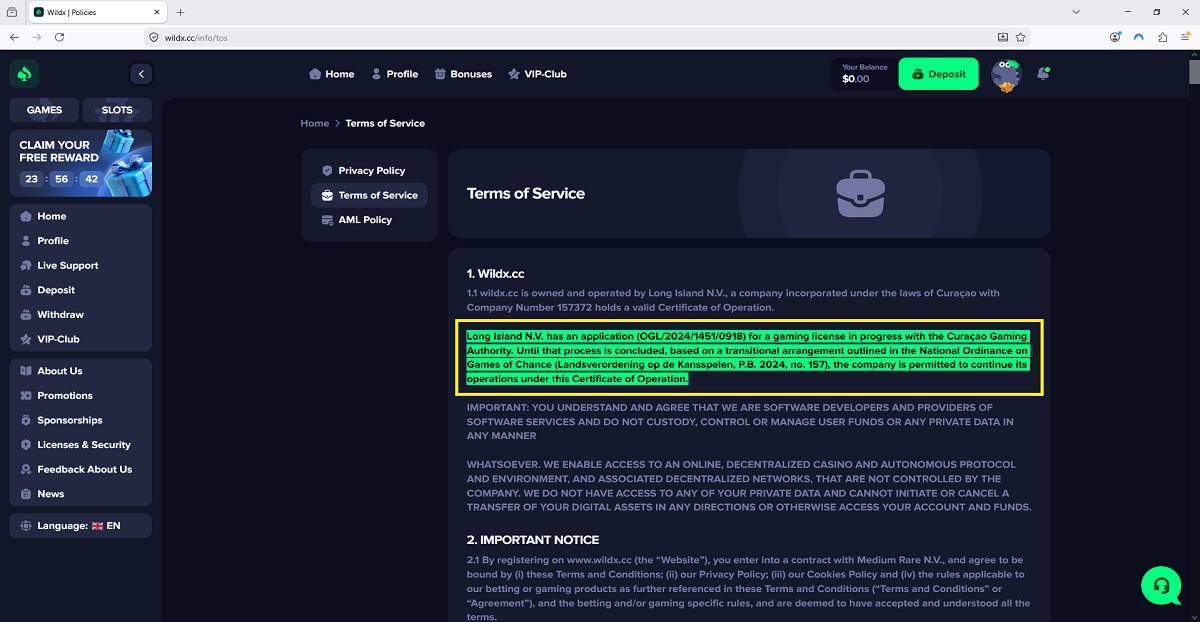Open a new browser tab
This screenshot has width=1200, height=622.
(181, 12)
